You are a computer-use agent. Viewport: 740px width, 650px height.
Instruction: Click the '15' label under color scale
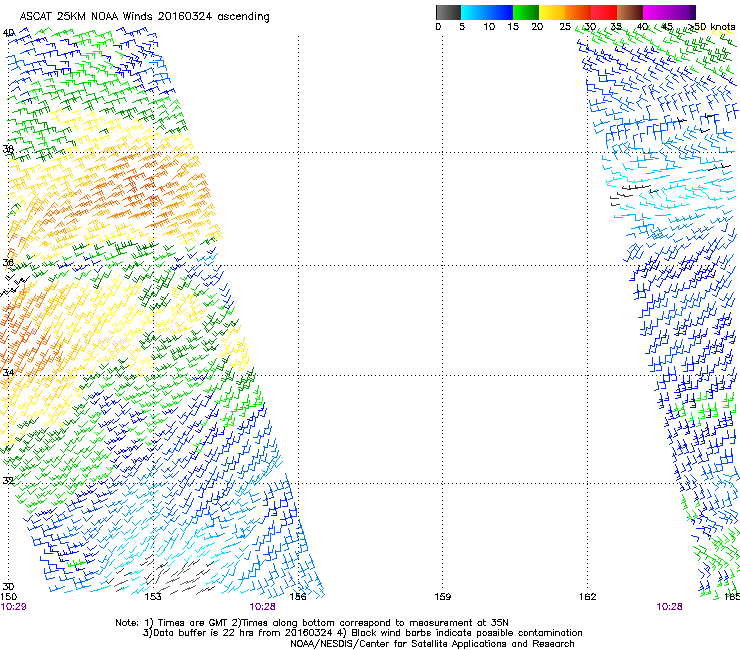tap(513, 27)
